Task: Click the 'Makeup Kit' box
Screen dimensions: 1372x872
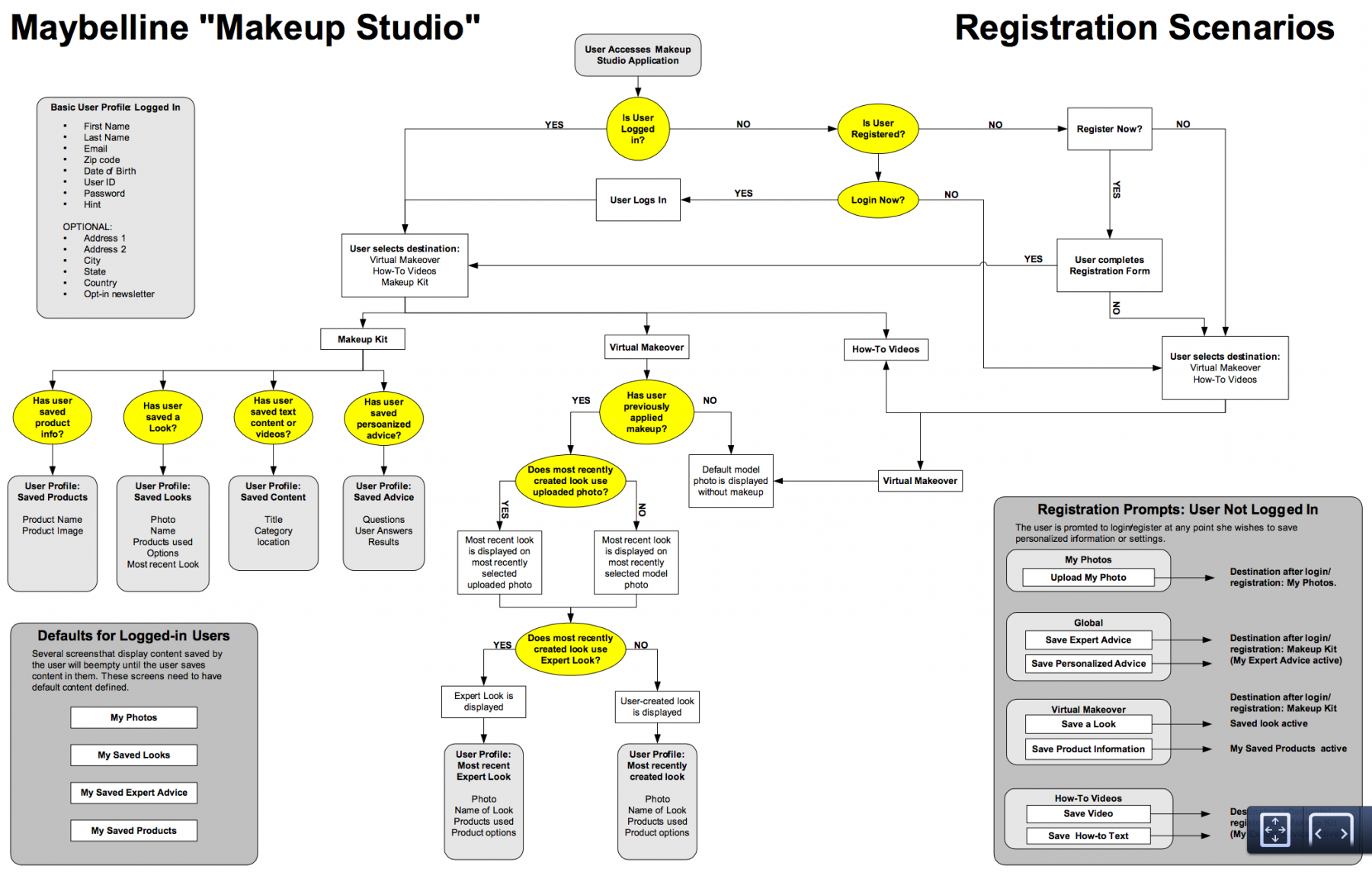Action: point(363,339)
